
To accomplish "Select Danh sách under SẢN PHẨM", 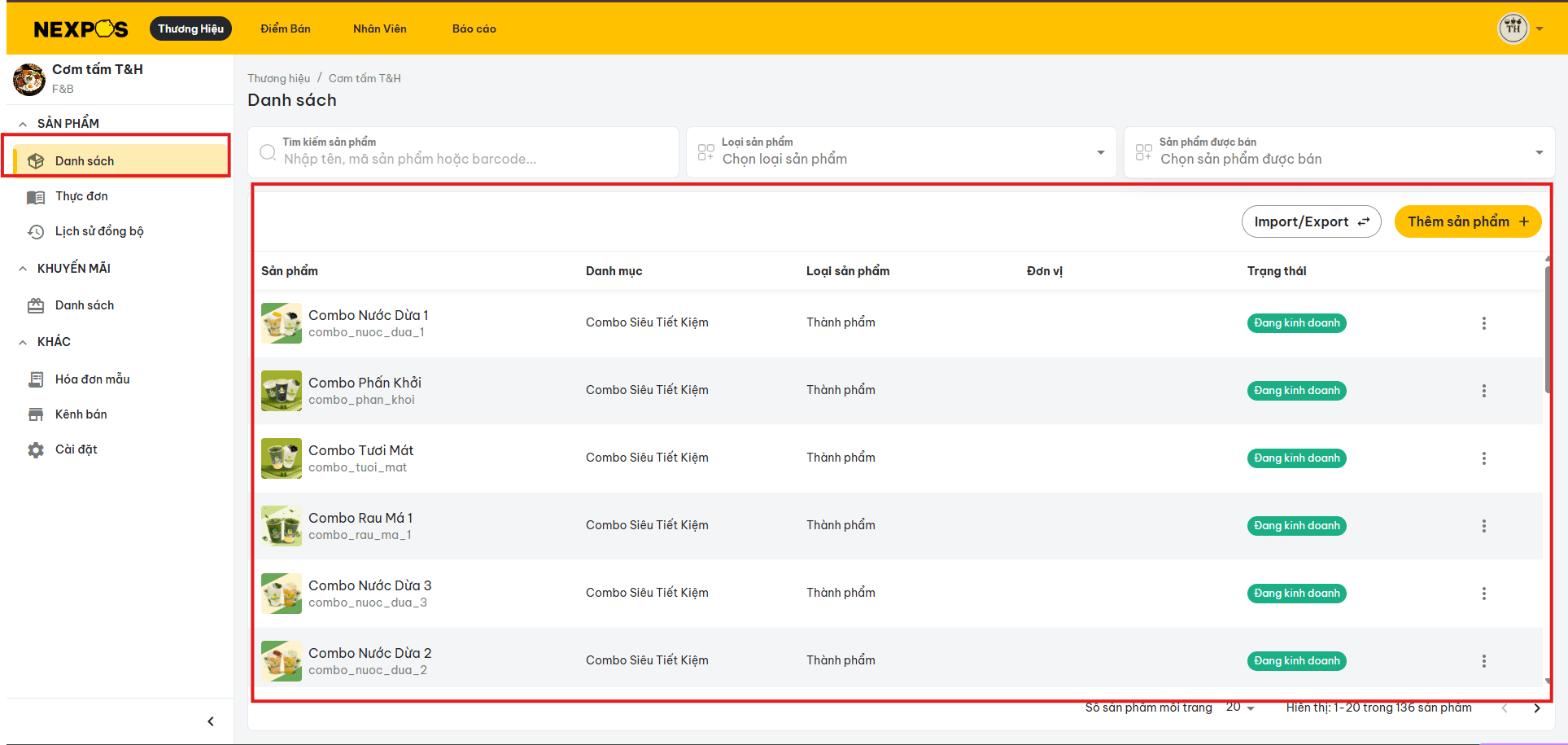I will point(120,160).
